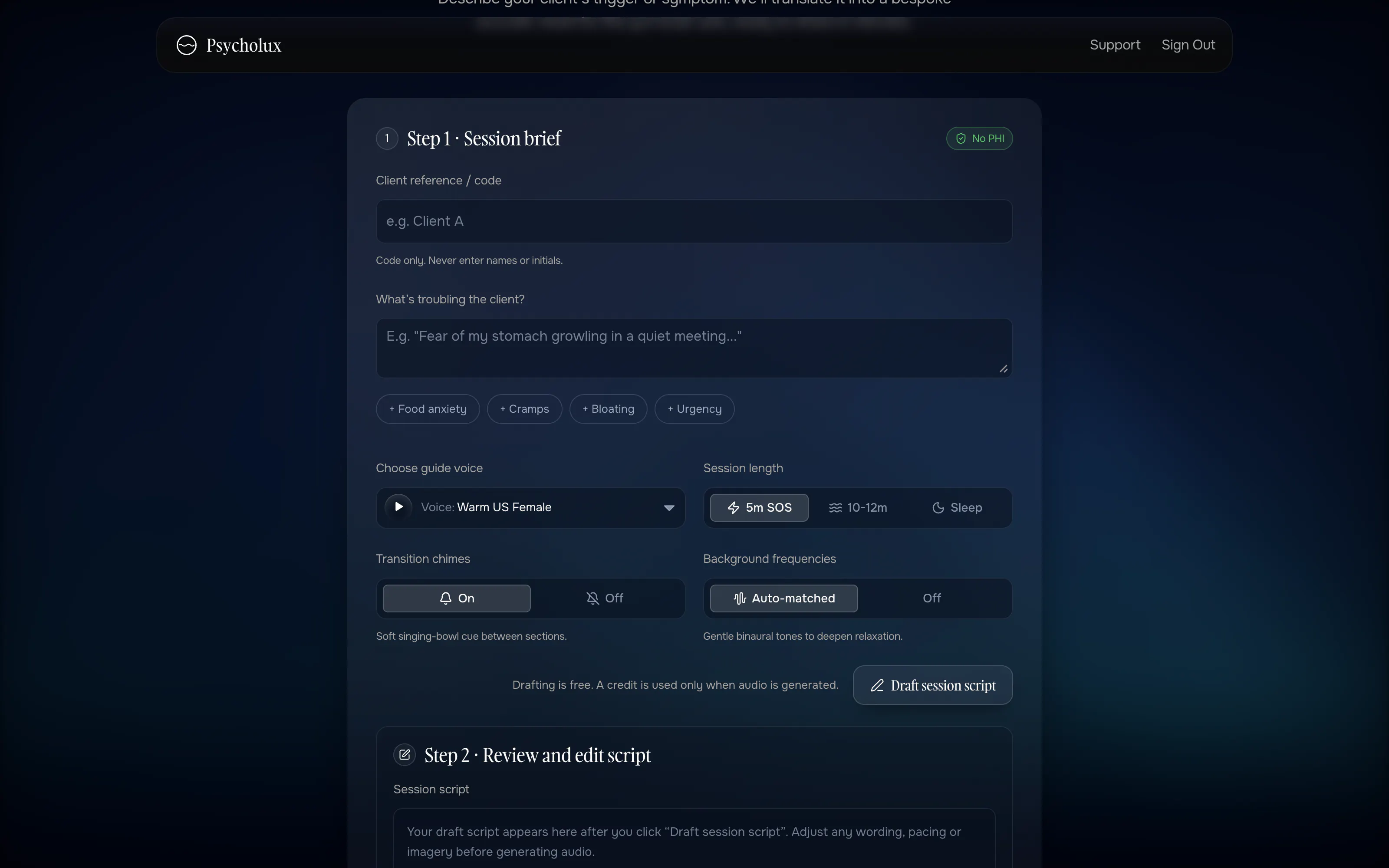Click the No PHI shield badge
The image size is (1389, 868).
click(979, 138)
